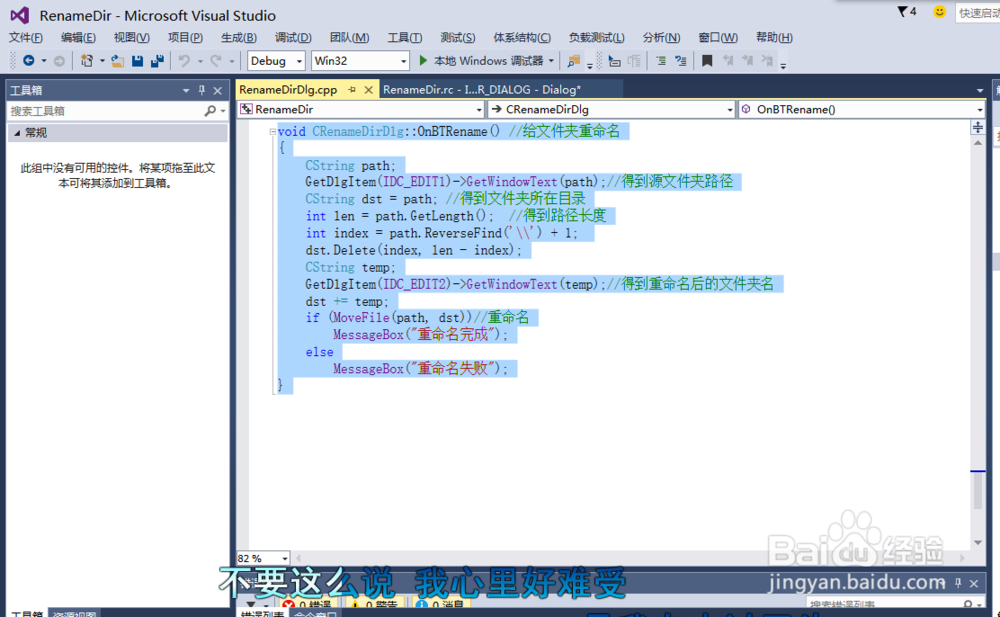
Task: Open the 调试(D) menu
Action: pyautogui.click(x=293, y=38)
